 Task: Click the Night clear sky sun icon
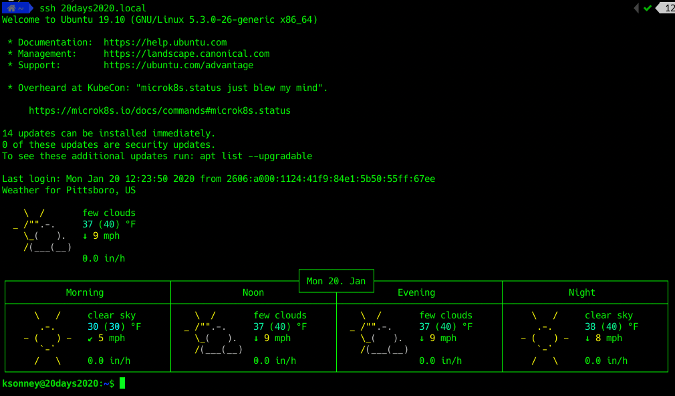545,338
